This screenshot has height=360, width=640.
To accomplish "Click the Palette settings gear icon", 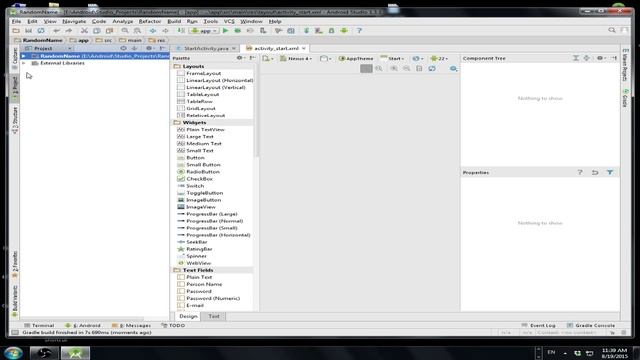I will pos(240,58).
